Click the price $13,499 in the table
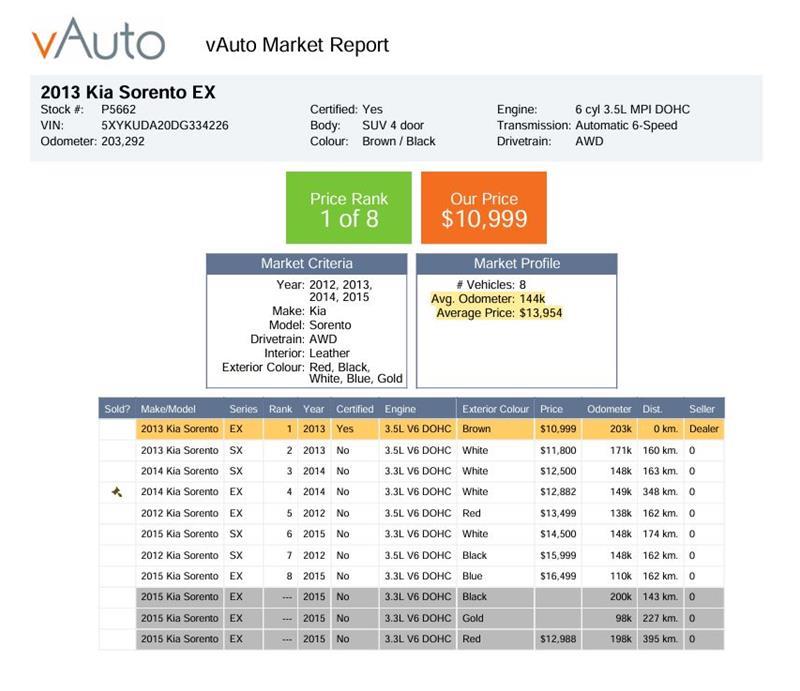 (558, 513)
